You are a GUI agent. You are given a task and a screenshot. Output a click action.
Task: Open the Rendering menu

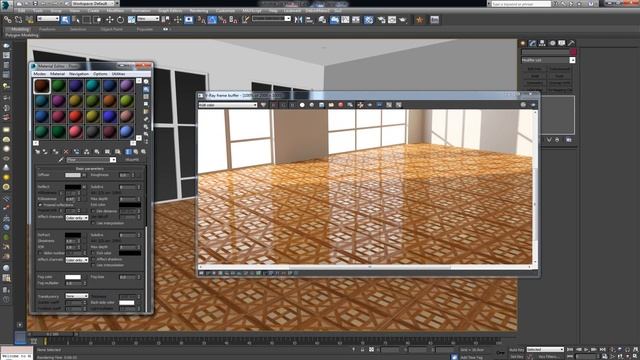[199, 11]
